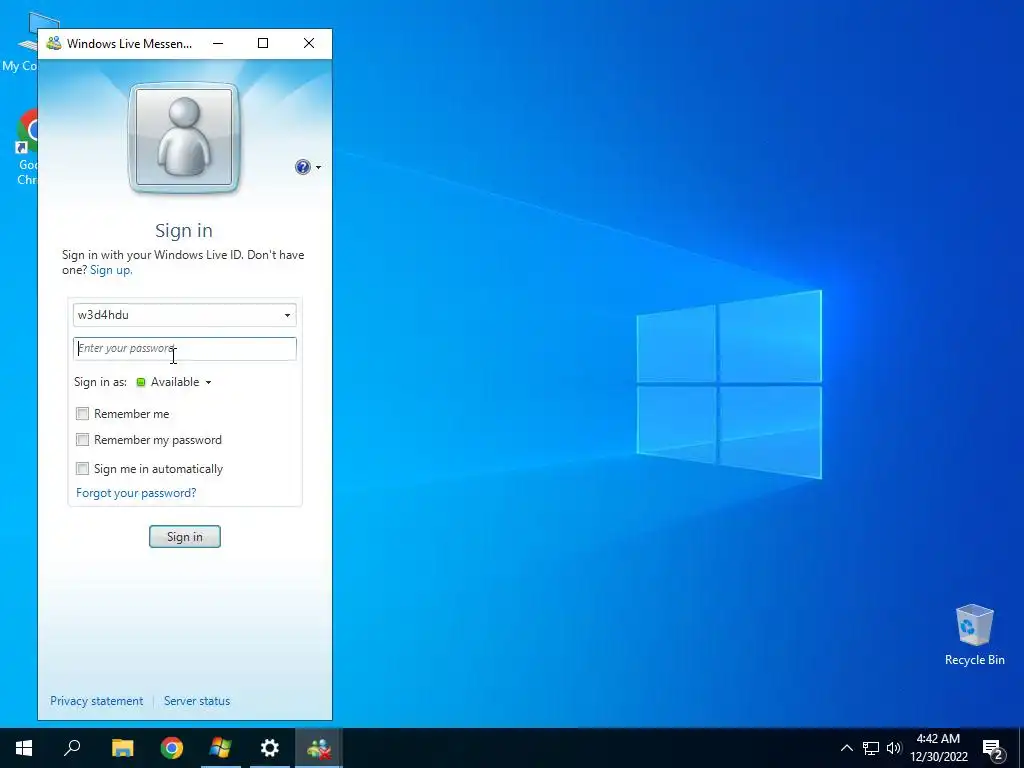1024x768 pixels.
Task: Click the Windows flag taskbar icon
Action: coord(221,748)
